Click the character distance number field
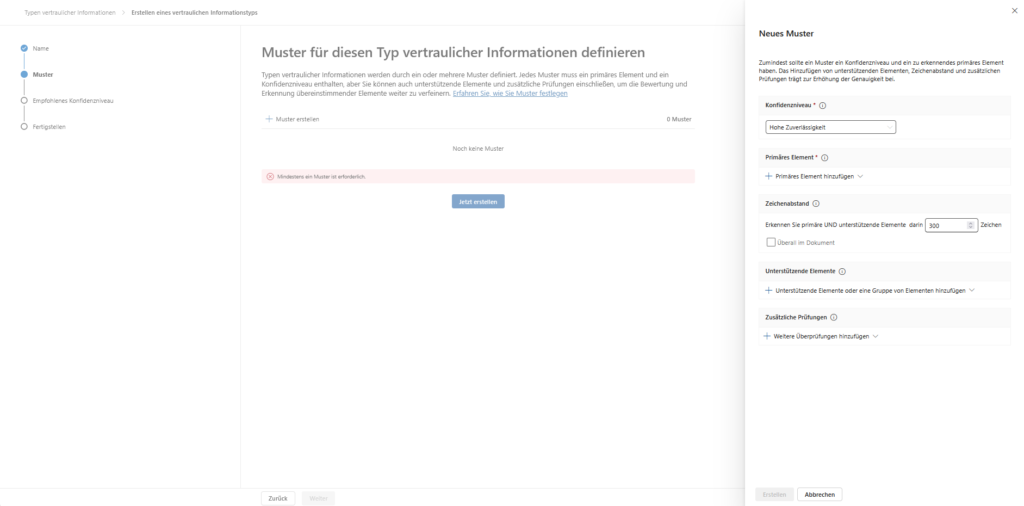 click(x=945, y=225)
